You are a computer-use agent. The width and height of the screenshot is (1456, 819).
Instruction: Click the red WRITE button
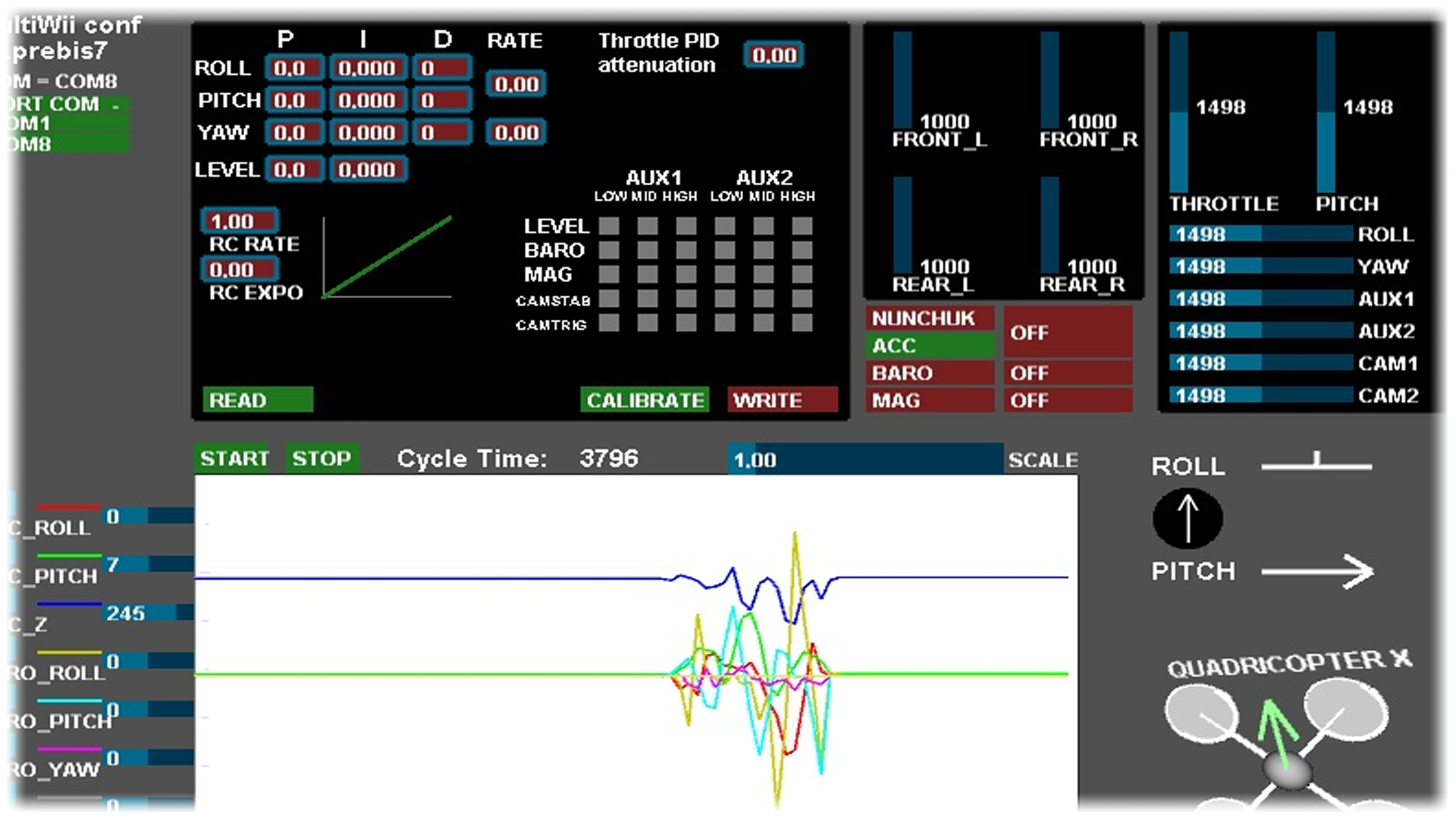782,400
